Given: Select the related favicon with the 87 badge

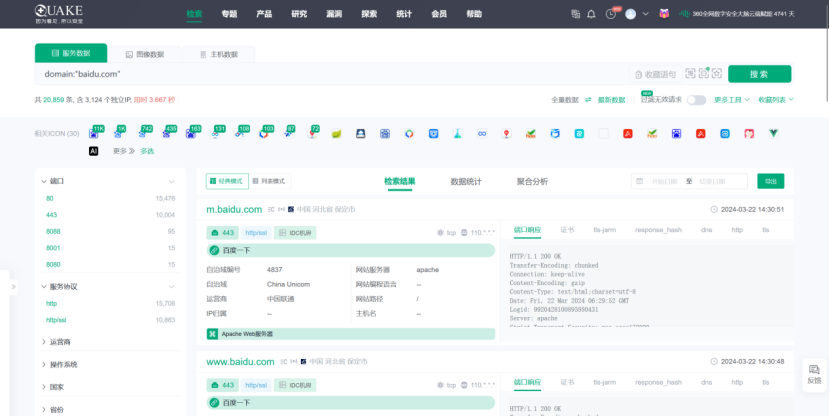Looking at the screenshot, I should (288, 134).
